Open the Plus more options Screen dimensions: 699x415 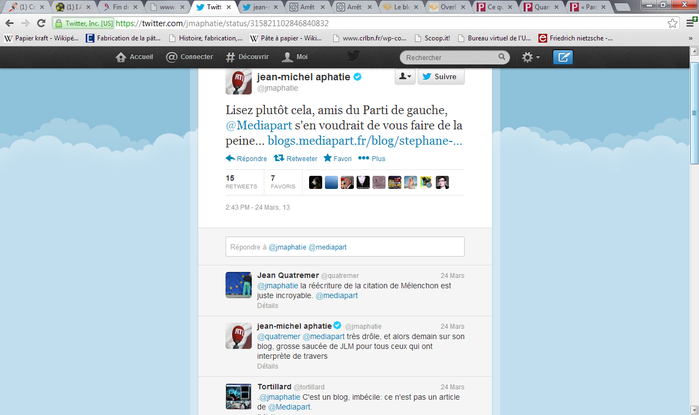pos(372,158)
